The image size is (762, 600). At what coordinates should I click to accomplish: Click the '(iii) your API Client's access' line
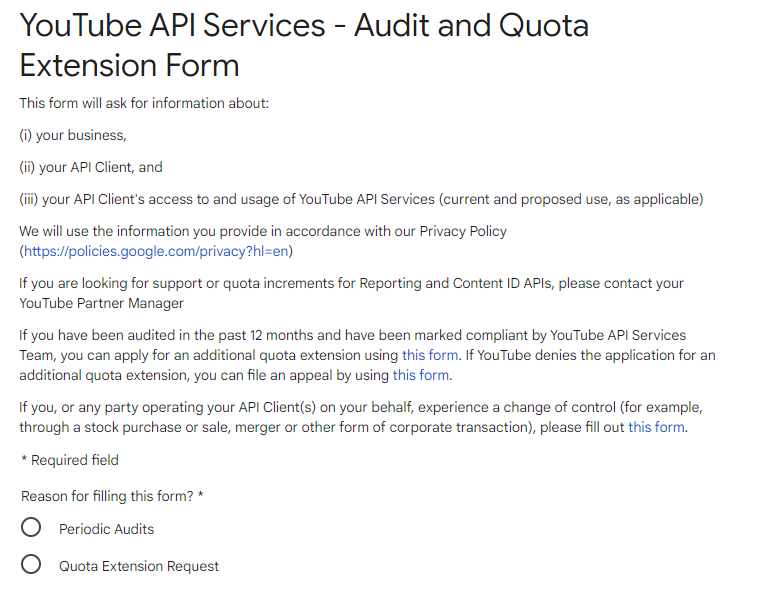click(361, 199)
